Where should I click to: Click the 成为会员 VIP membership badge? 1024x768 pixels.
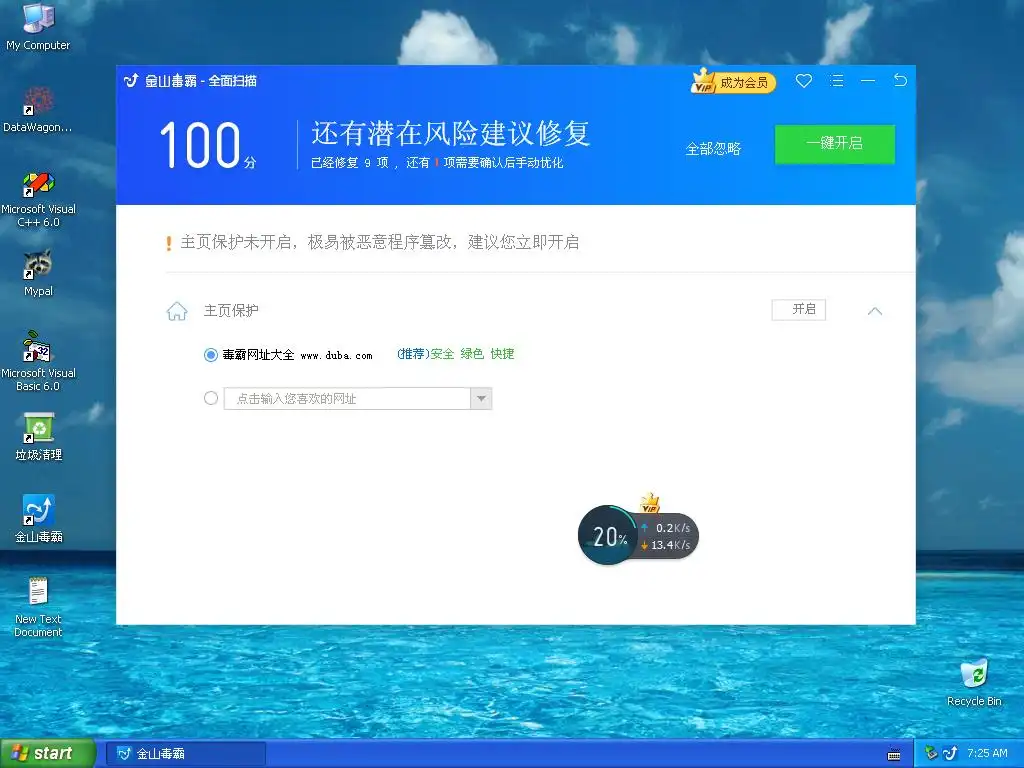pos(733,82)
